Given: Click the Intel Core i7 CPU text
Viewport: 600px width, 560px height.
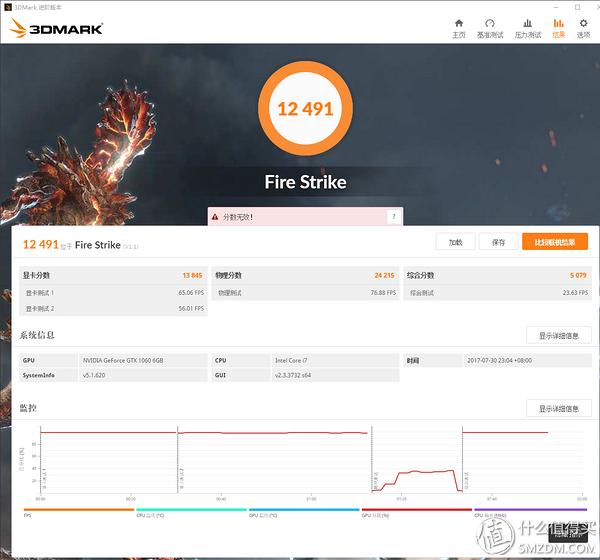Looking at the screenshot, I should (x=291, y=361).
